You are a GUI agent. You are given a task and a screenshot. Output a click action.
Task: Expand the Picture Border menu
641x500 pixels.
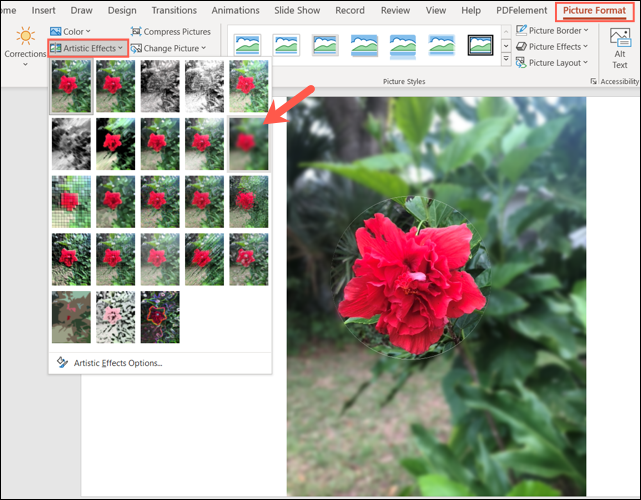[554, 30]
